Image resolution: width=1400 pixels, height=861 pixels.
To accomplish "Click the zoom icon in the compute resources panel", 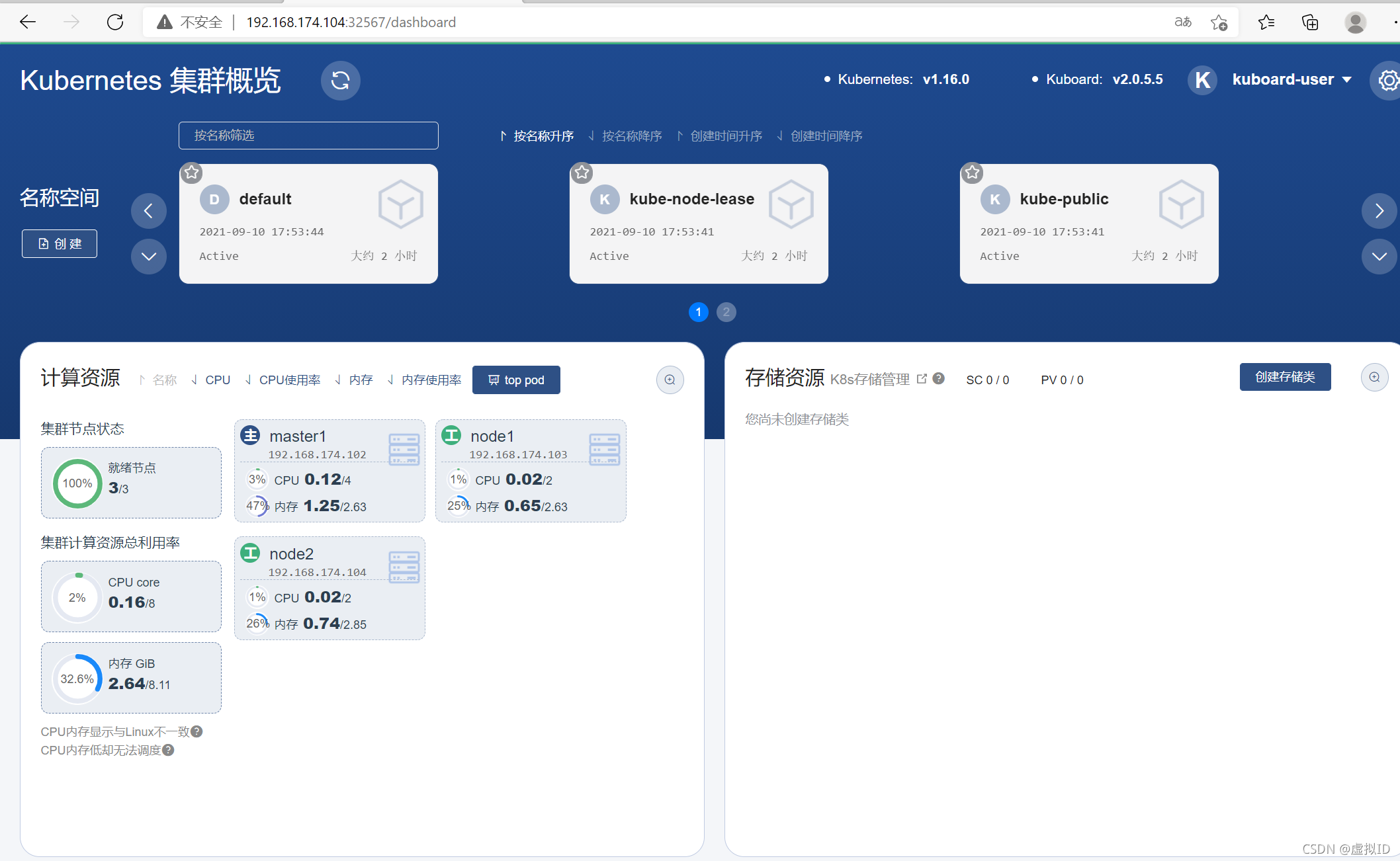I will (x=670, y=380).
